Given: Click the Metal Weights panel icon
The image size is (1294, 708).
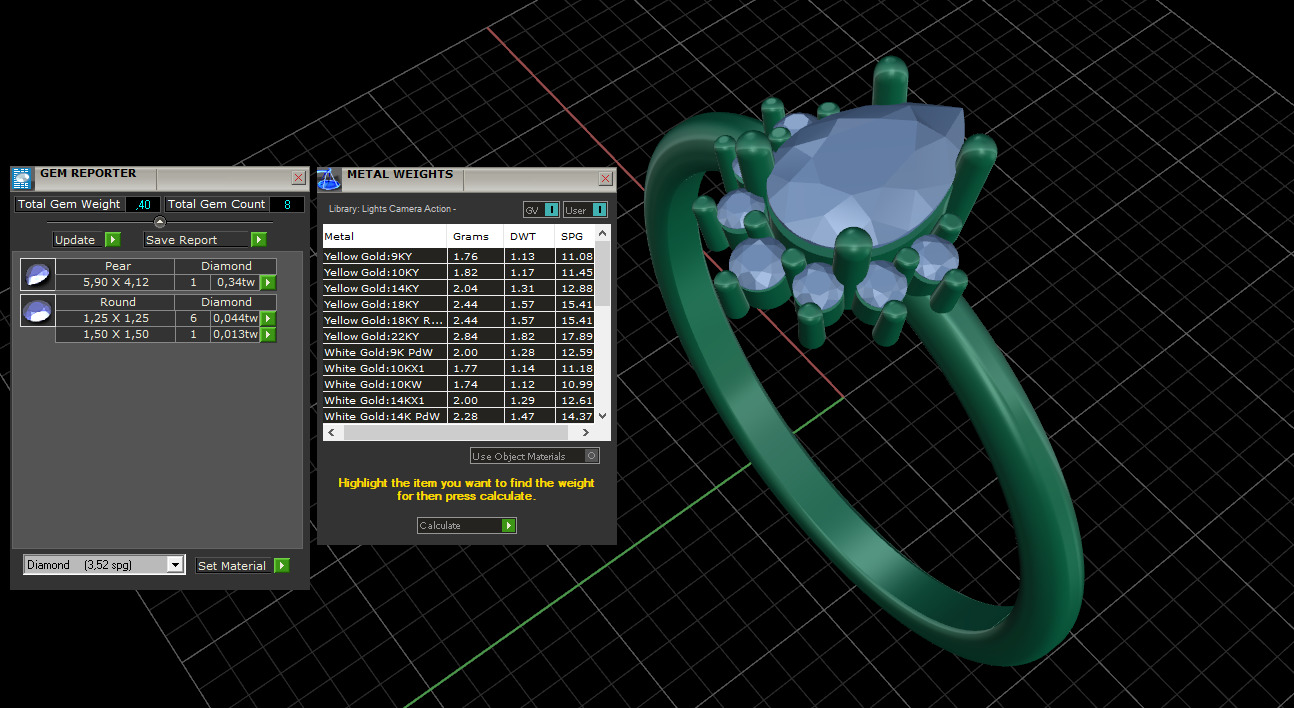Looking at the screenshot, I should tap(329, 179).
